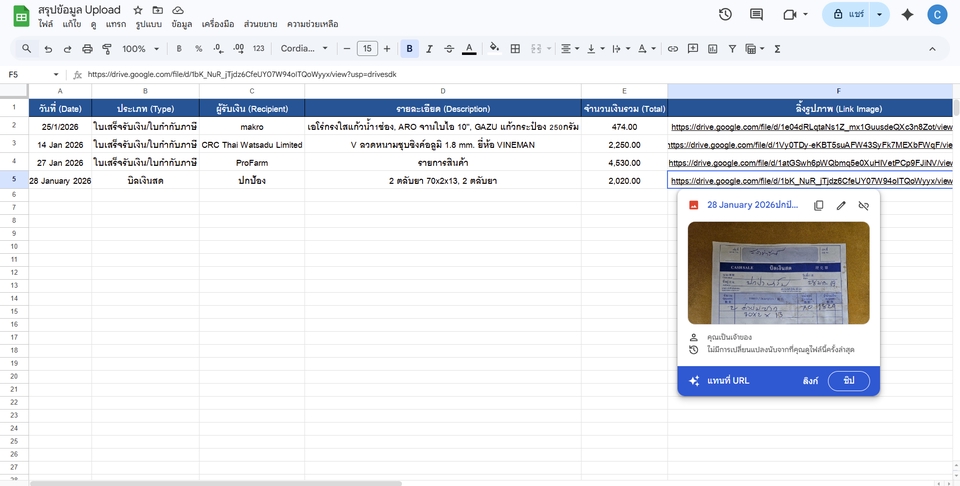Image resolution: width=960 pixels, height=486 pixels.
Task: Format as currency (baht symbol)
Action: 179,49
